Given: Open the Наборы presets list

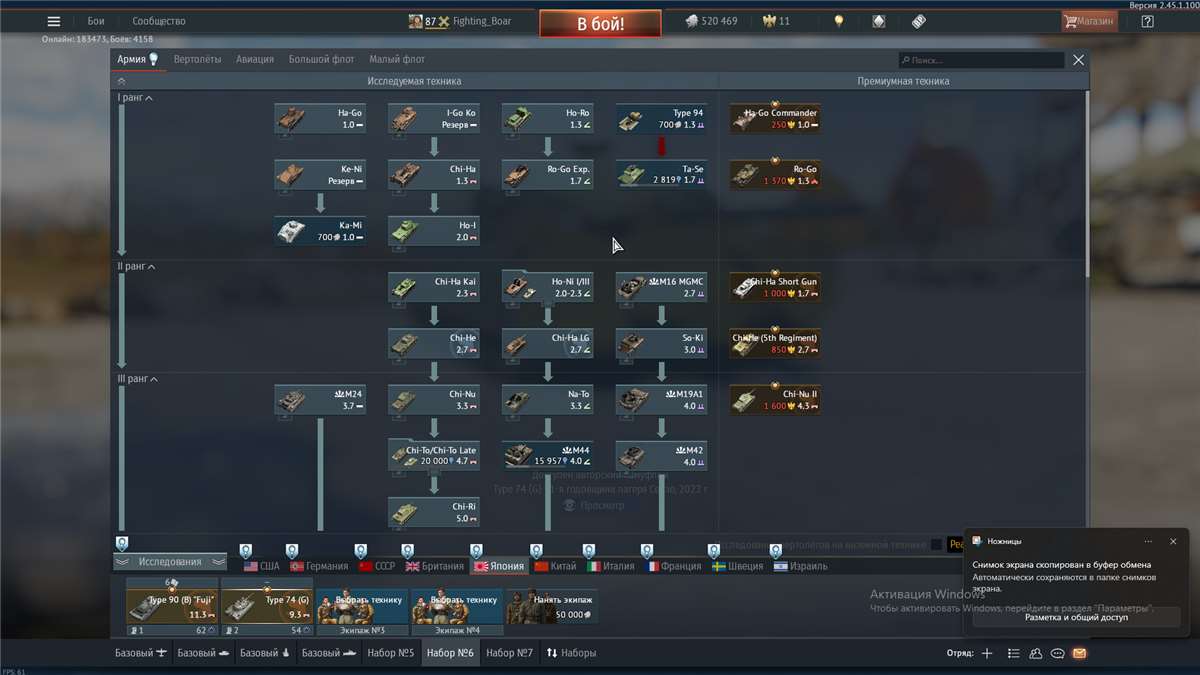Looking at the screenshot, I should pos(571,653).
